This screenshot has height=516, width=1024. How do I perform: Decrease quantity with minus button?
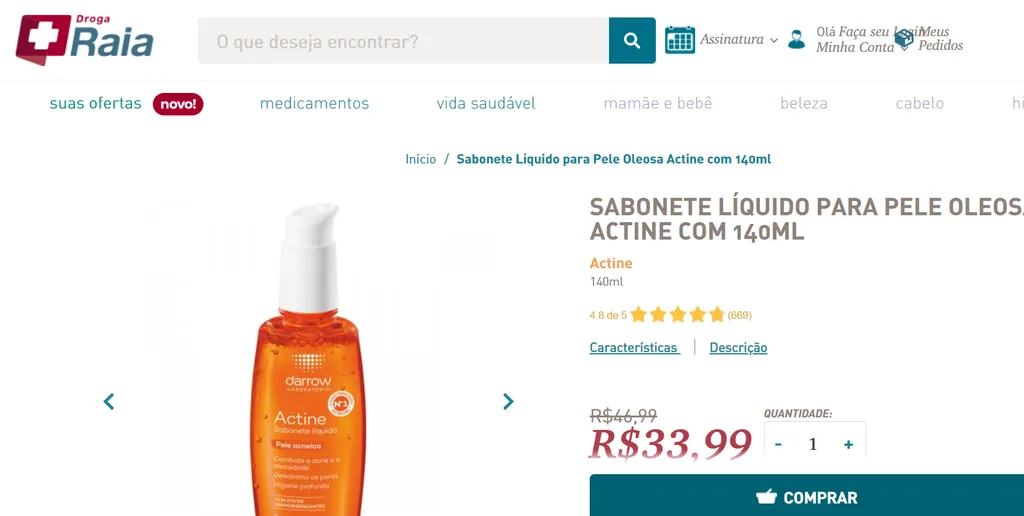click(778, 445)
